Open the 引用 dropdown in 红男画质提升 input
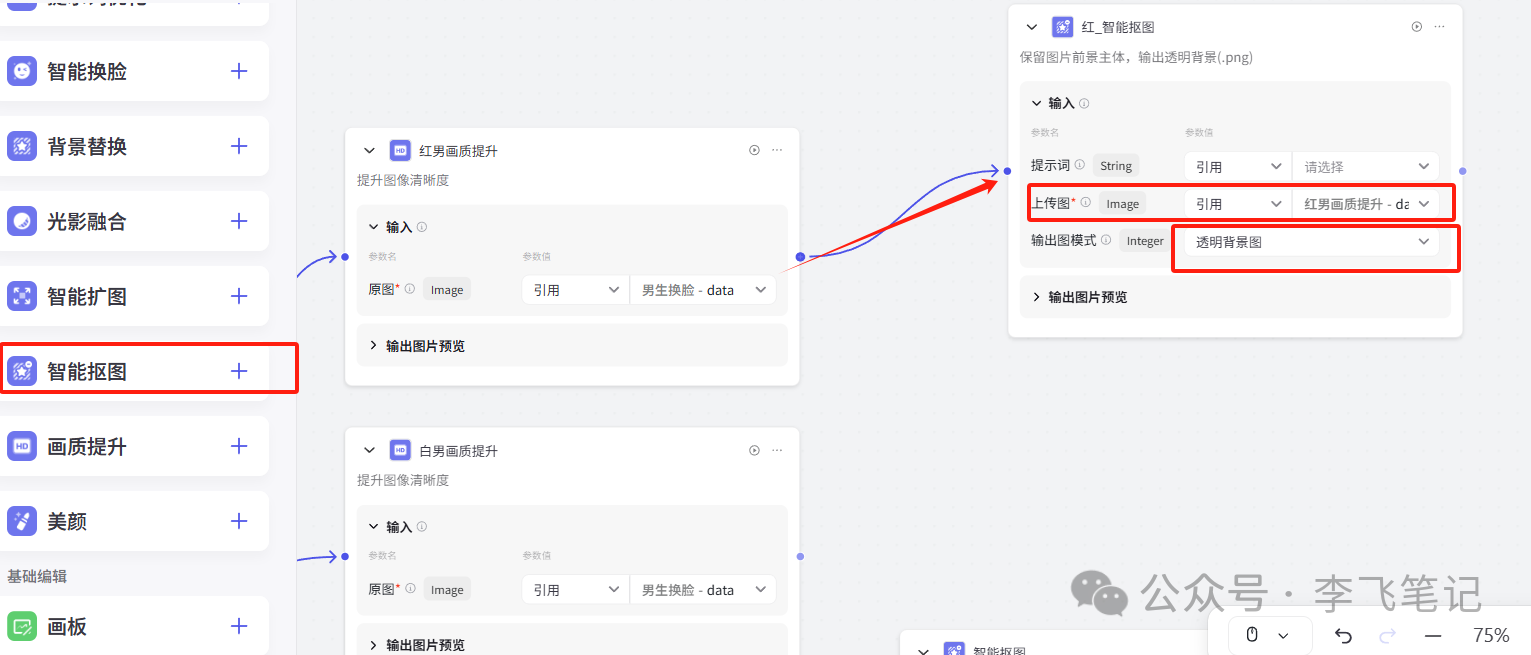The height and width of the screenshot is (655, 1531). coord(575,289)
